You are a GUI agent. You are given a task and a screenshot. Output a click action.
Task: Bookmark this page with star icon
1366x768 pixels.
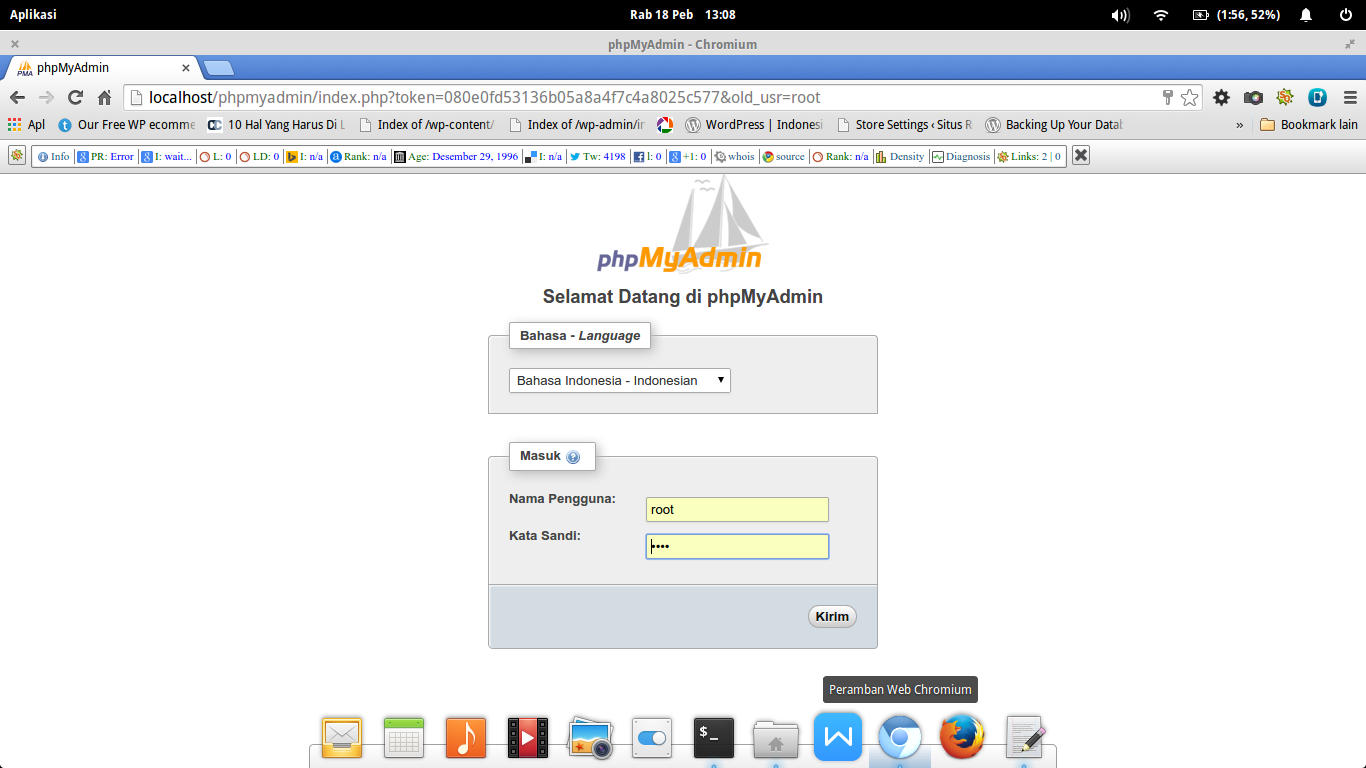pyautogui.click(x=1189, y=97)
